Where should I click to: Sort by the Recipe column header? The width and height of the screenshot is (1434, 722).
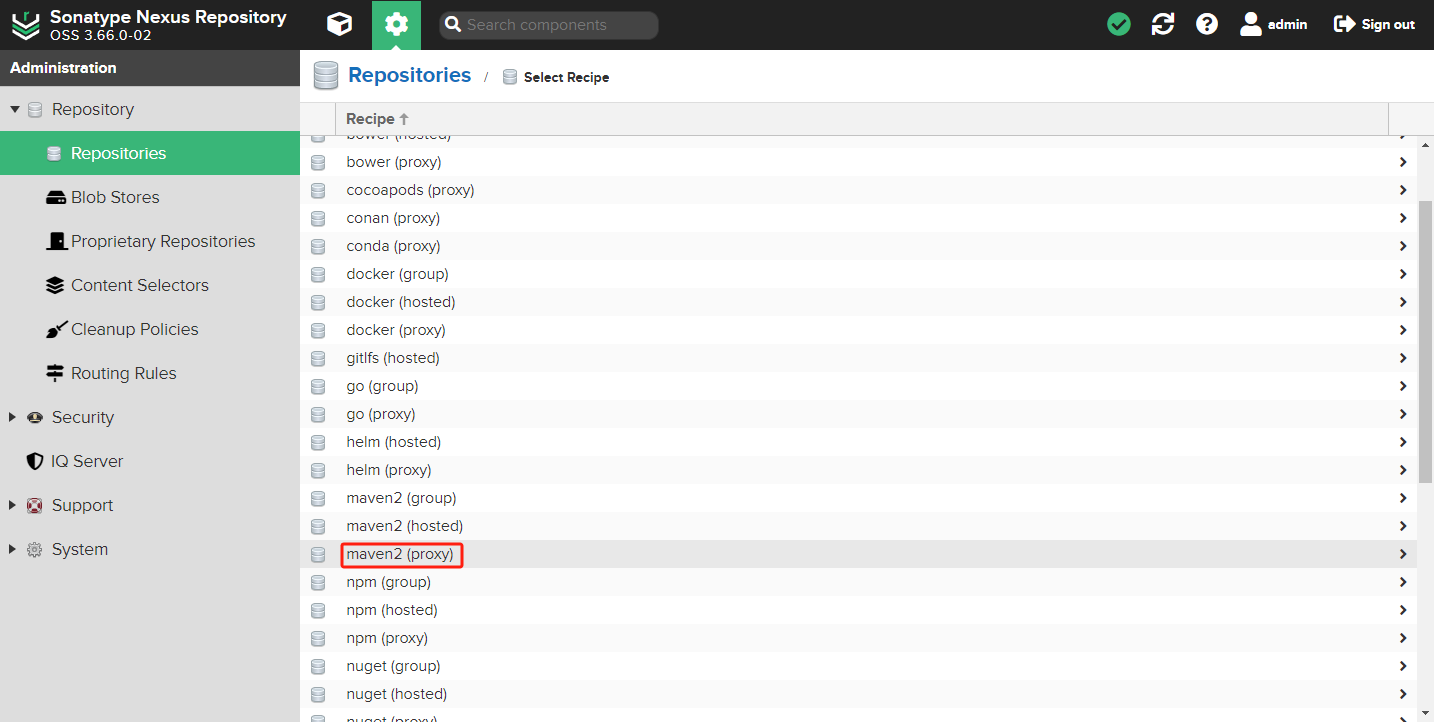click(x=862, y=118)
